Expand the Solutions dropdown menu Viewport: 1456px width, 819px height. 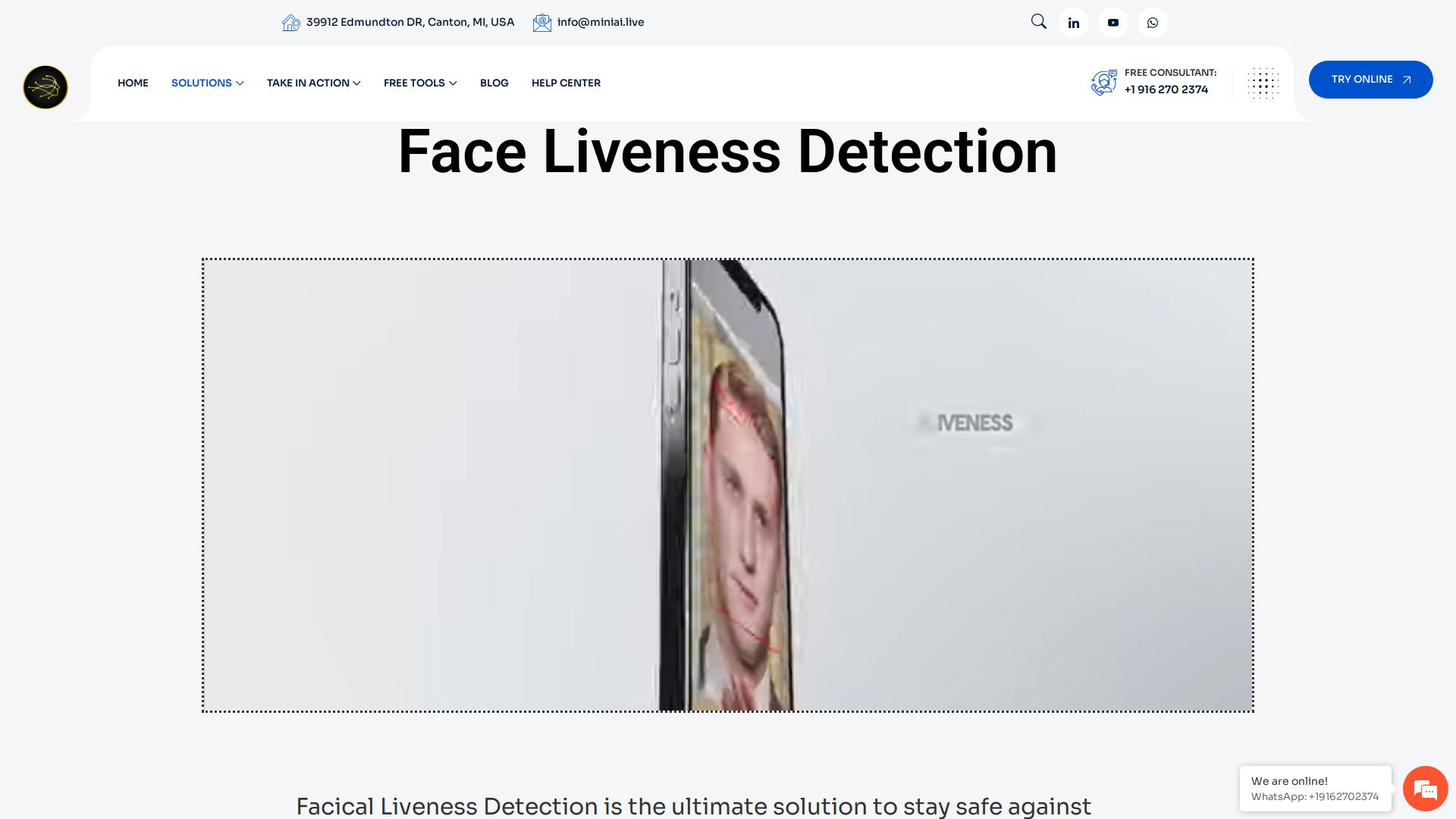[x=207, y=83]
